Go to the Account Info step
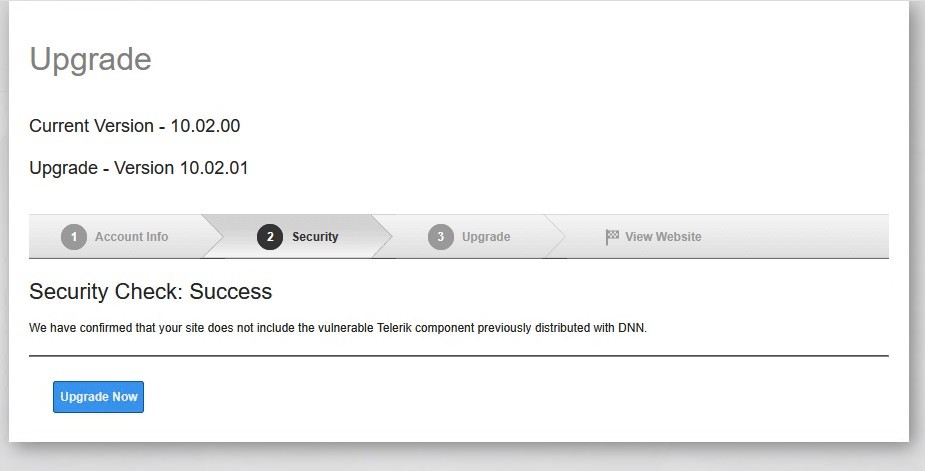 pyautogui.click(x=131, y=237)
